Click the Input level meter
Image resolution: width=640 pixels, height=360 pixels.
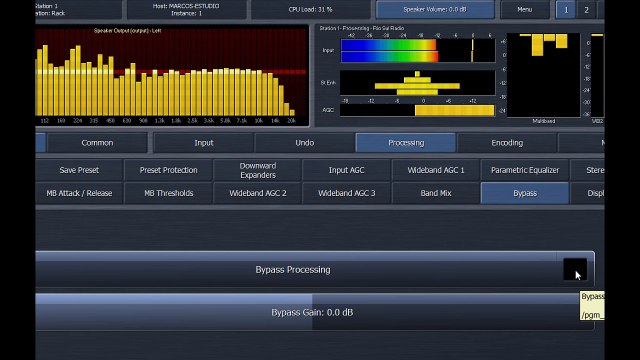(418, 50)
